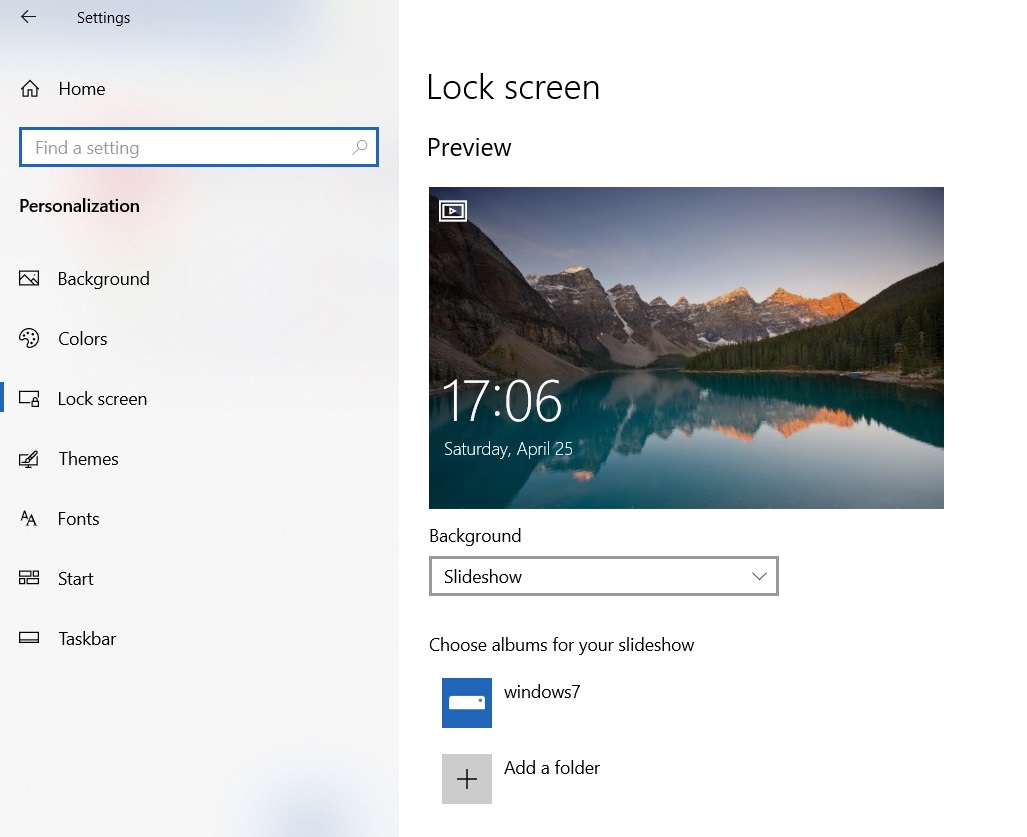The width and height of the screenshot is (1027, 837).
Task: Click the Background label above dropdown
Action: pyautogui.click(x=475, y=536)
